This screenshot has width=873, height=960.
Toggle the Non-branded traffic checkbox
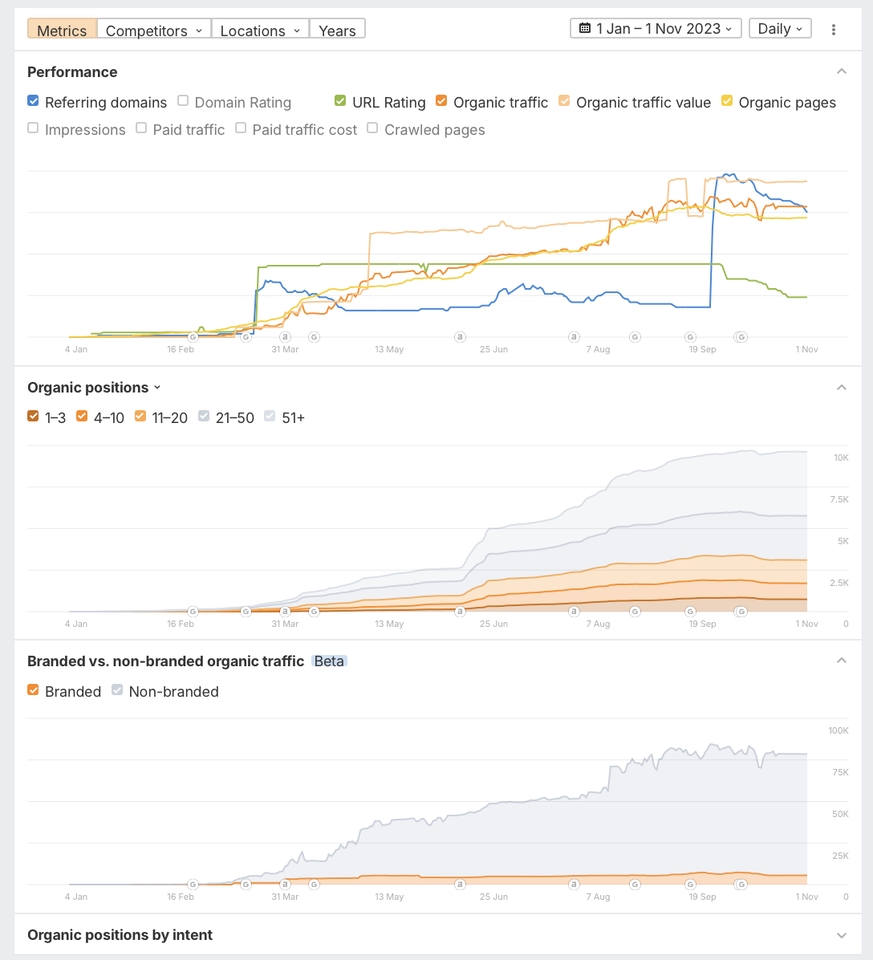pyautogui.click(x=118, y=691)
